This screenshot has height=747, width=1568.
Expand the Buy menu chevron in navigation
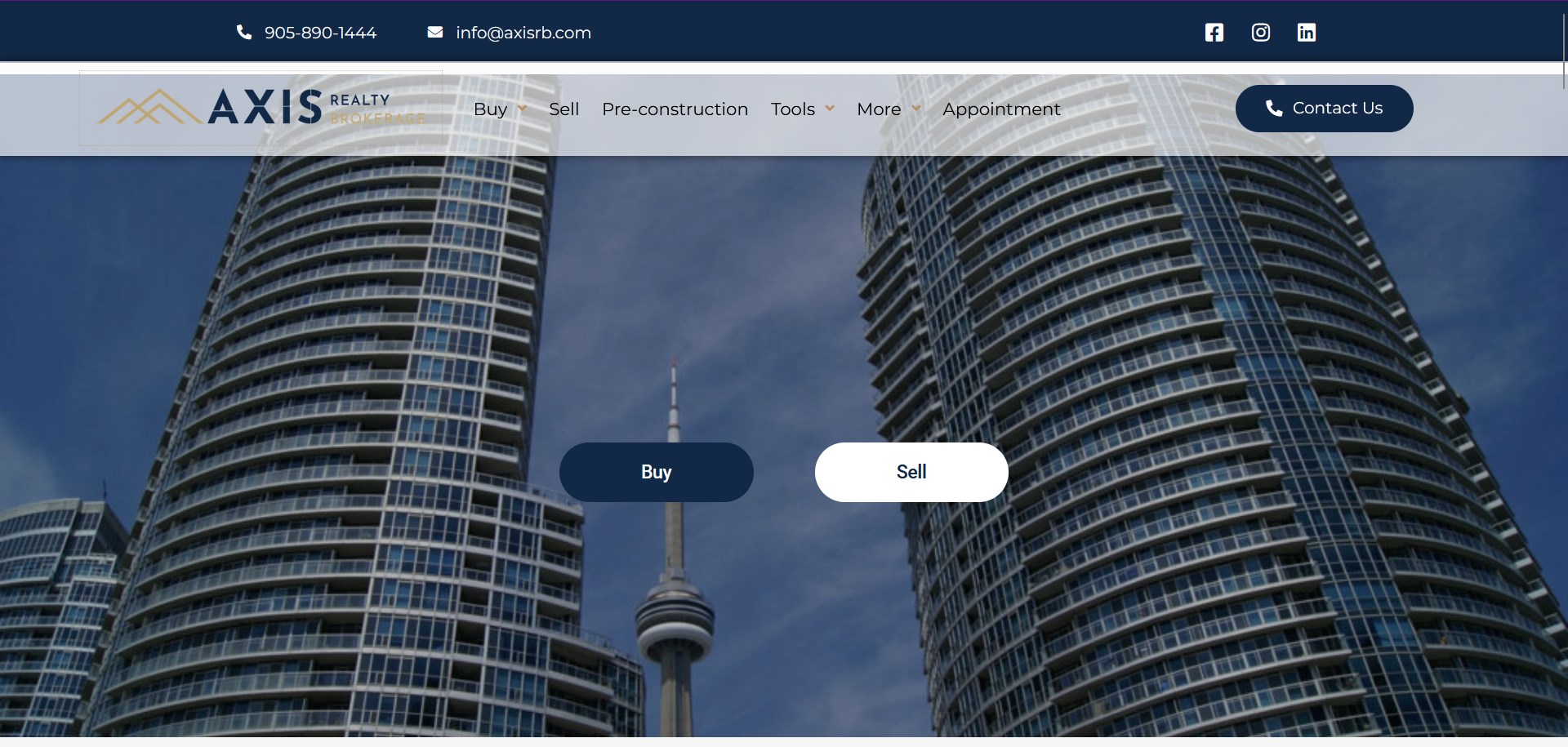[x=523, y=109]
